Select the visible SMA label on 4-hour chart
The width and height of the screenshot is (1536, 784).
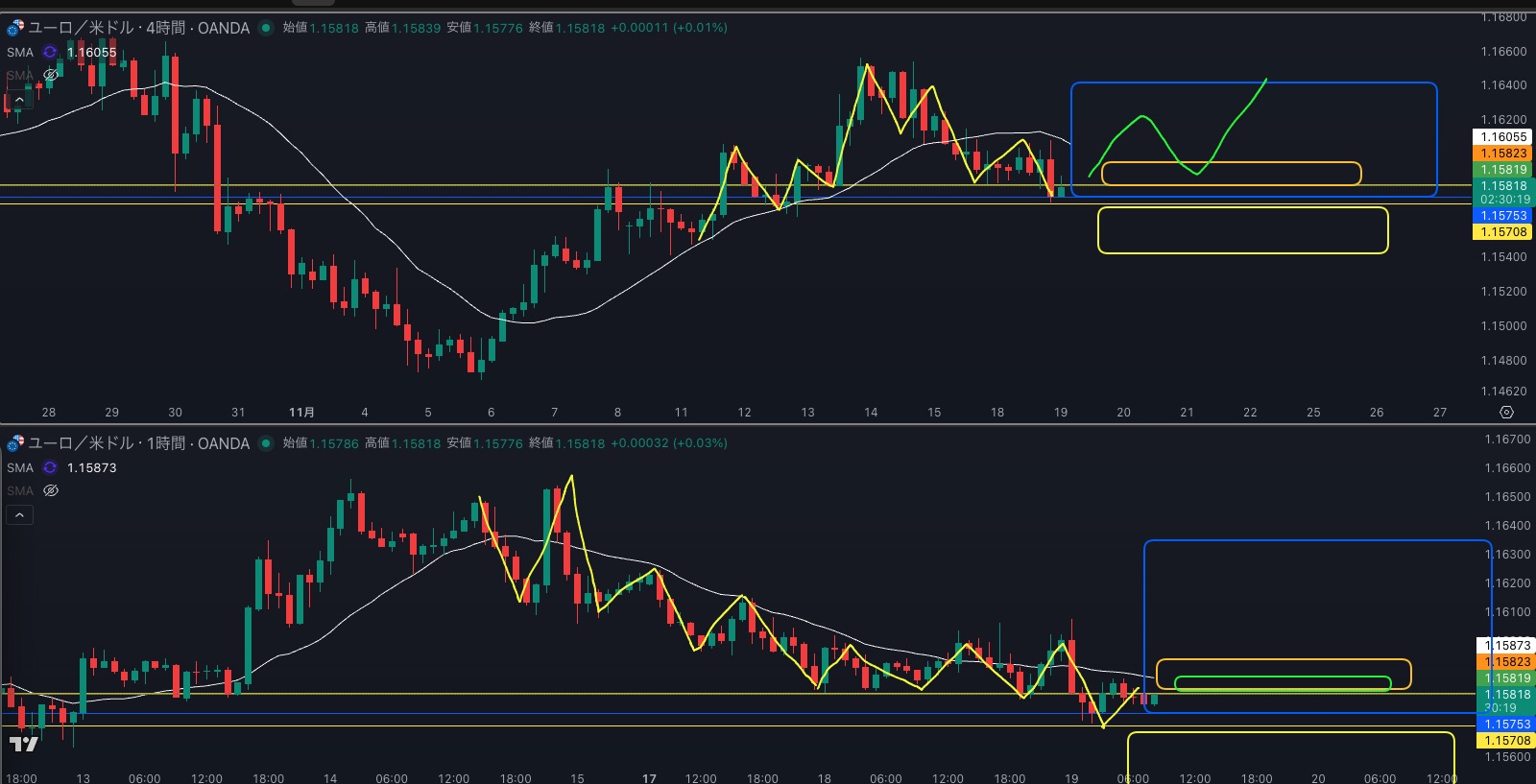tap(20, 52)
